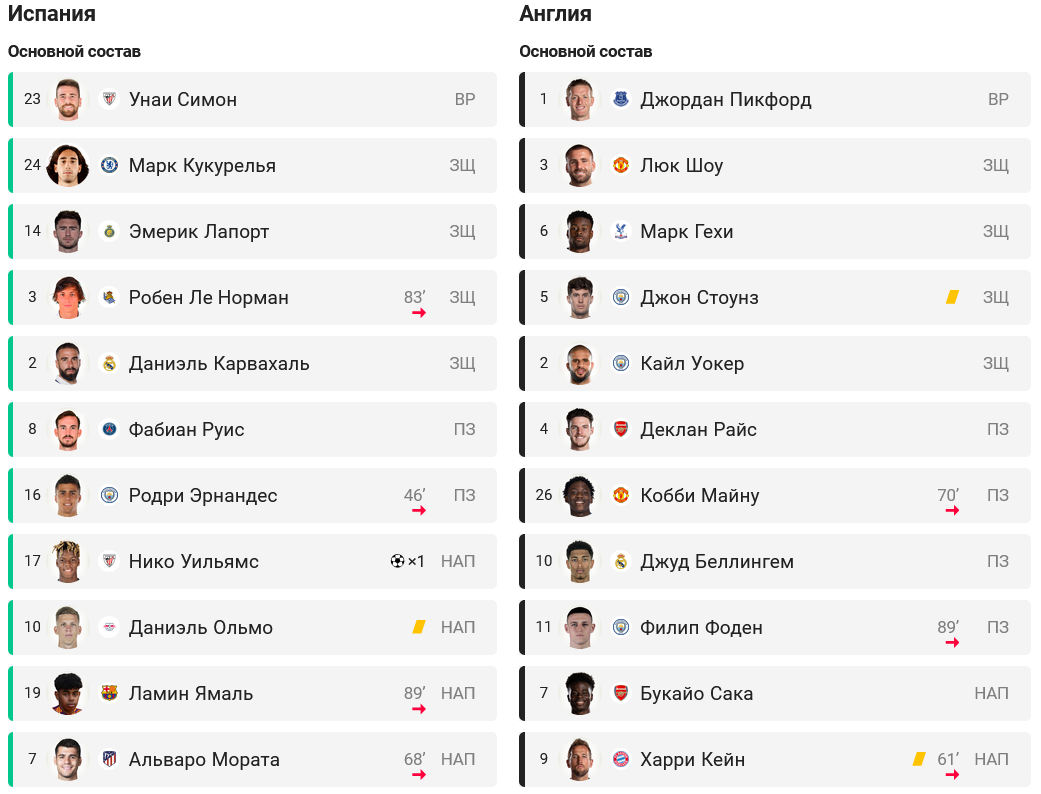1041x794 pixels.
Task: Open player name Букайо Сака
Action: click(697, 693)
